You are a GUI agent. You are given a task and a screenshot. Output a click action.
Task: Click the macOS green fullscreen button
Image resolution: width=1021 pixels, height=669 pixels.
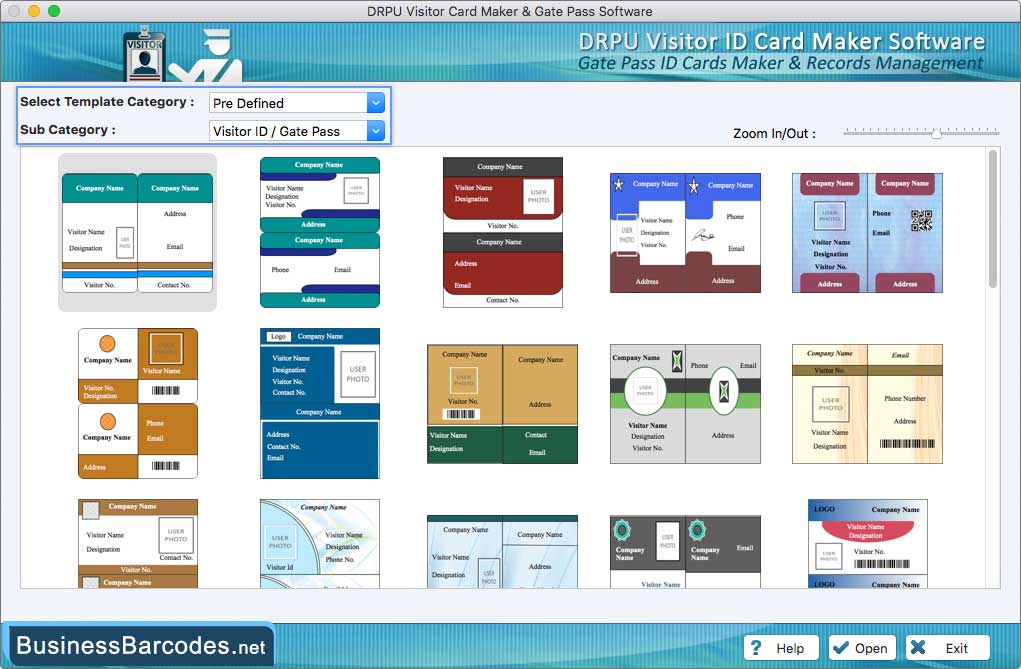coord(54,11)
